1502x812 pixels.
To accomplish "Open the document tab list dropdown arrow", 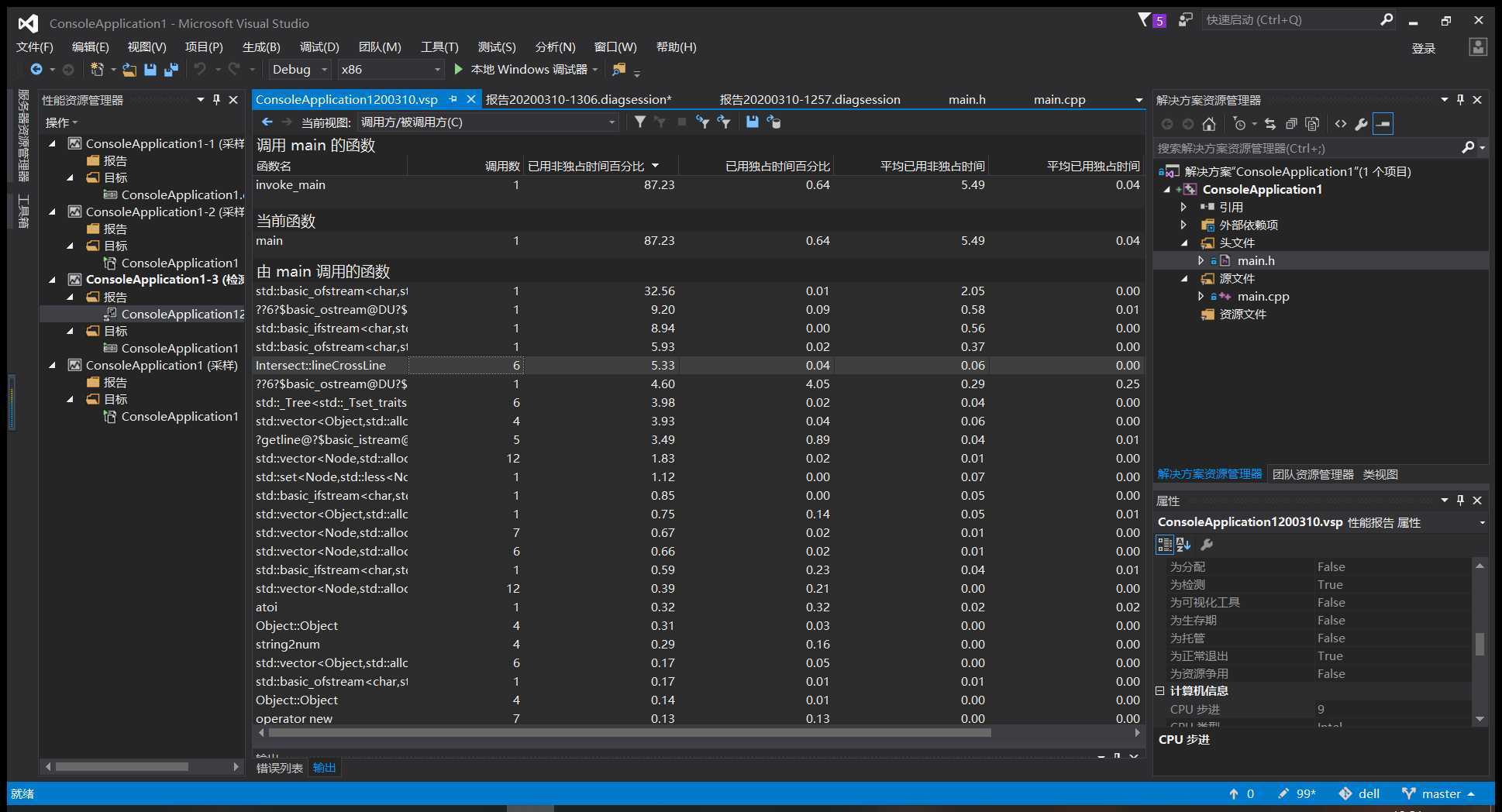I will pyautogui.click(x=1139, y=99).
